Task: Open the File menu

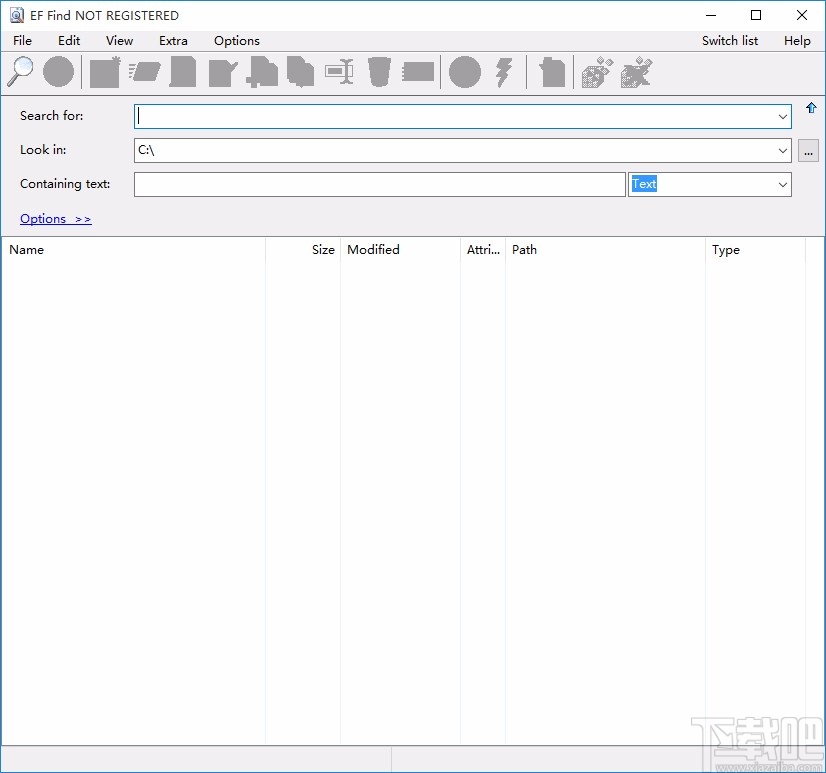Action: click(x=22, y=41)
